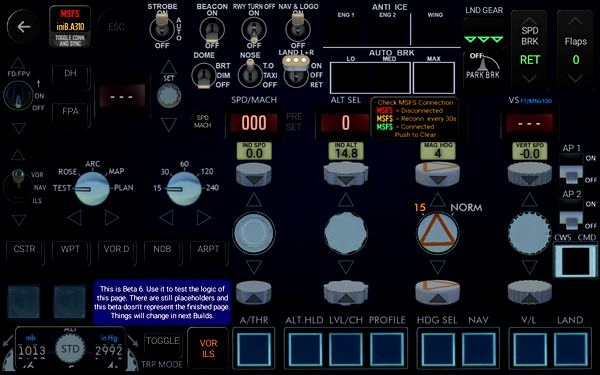Turn the range selector knob
The image size is (600, 375).
click(184, 188)
